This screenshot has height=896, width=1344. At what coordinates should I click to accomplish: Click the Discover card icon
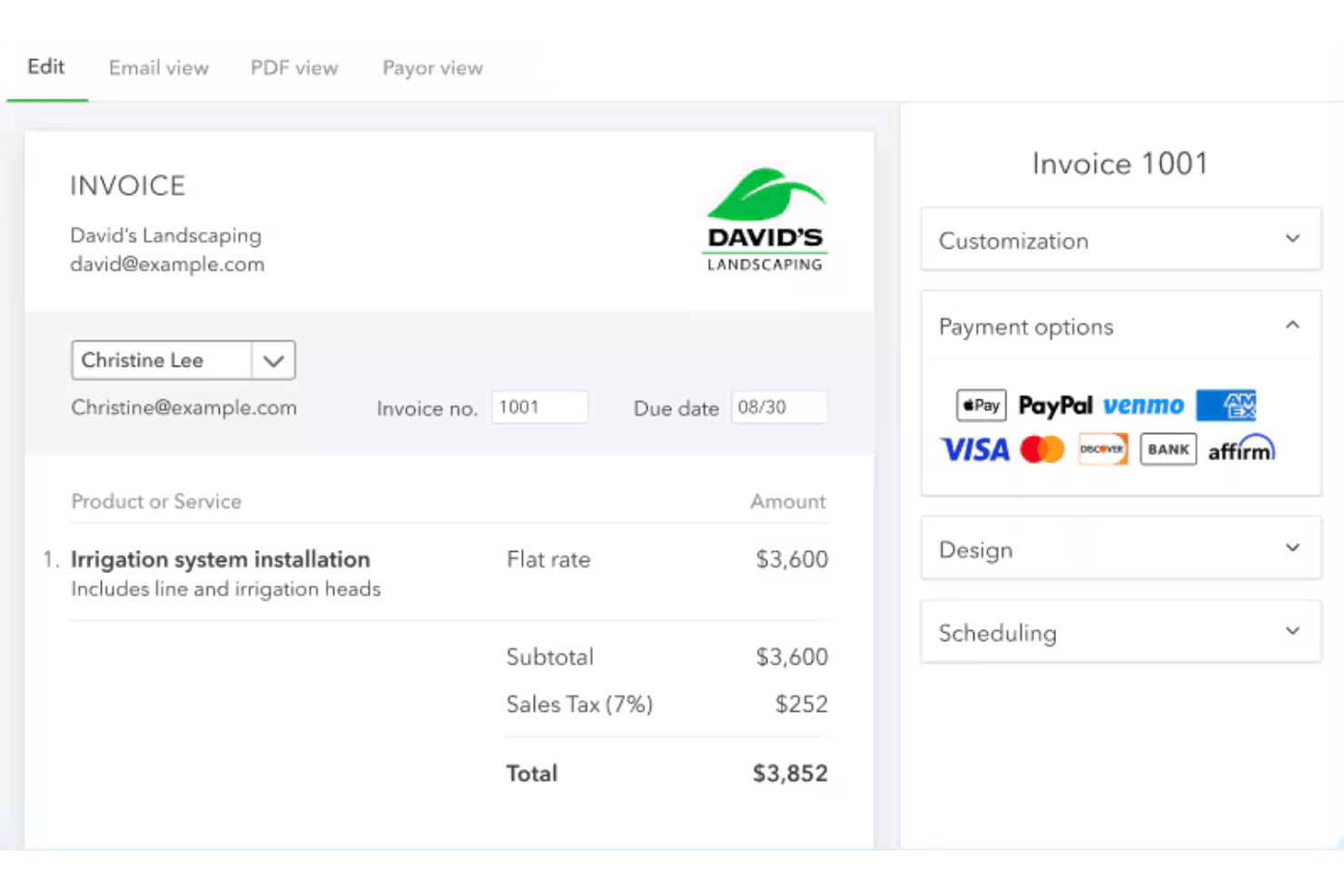point(1102,449)
